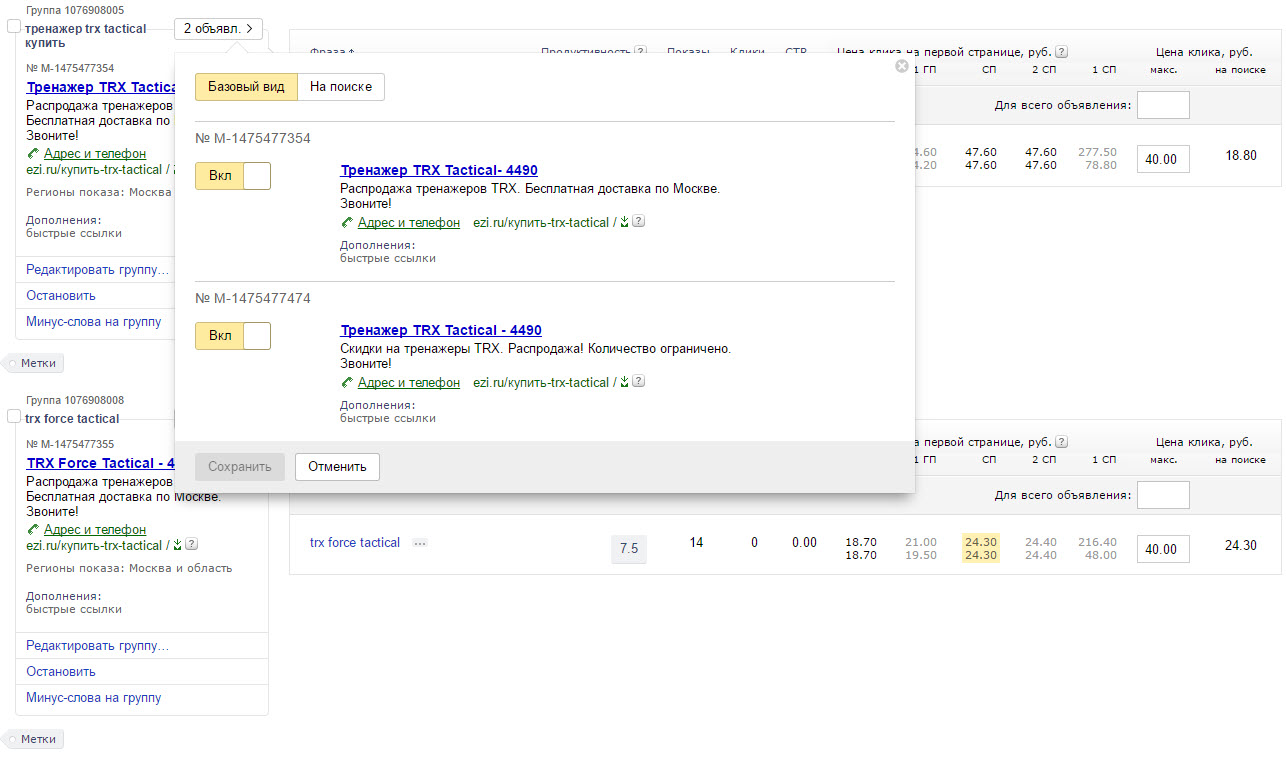Click download arrow icon for ad M-1475477474 in popup
The height and width of the screenshot is (761, 1286).
pos(624,382)
